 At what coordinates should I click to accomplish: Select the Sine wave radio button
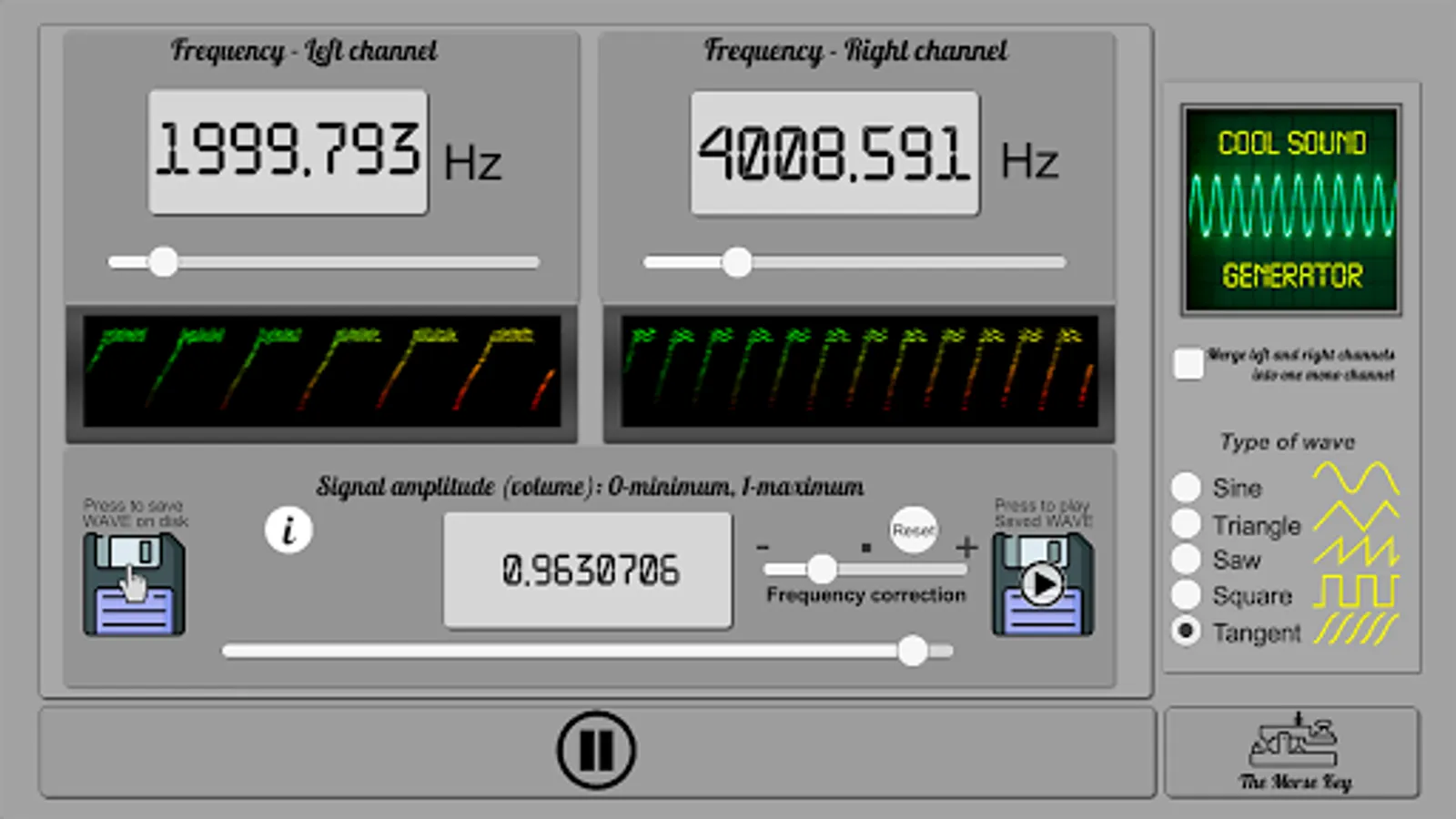pyautogui.click(x=1186, y=487)
